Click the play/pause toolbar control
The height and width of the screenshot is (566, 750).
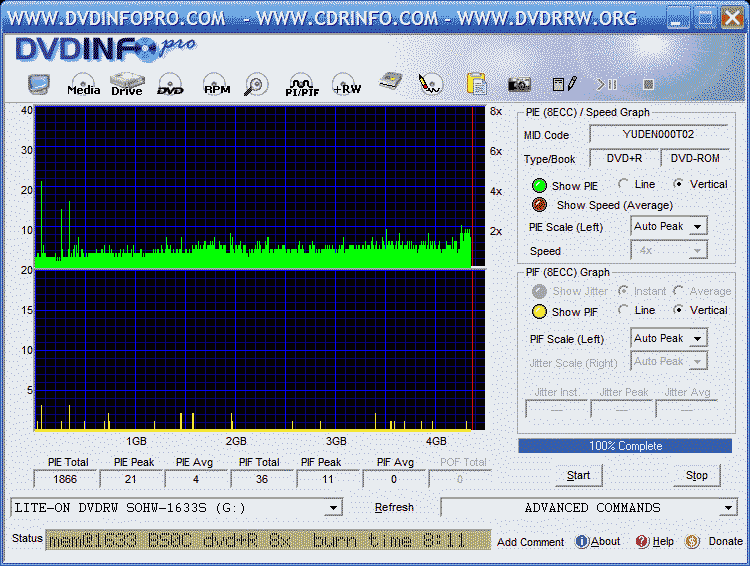pos(607,85)
